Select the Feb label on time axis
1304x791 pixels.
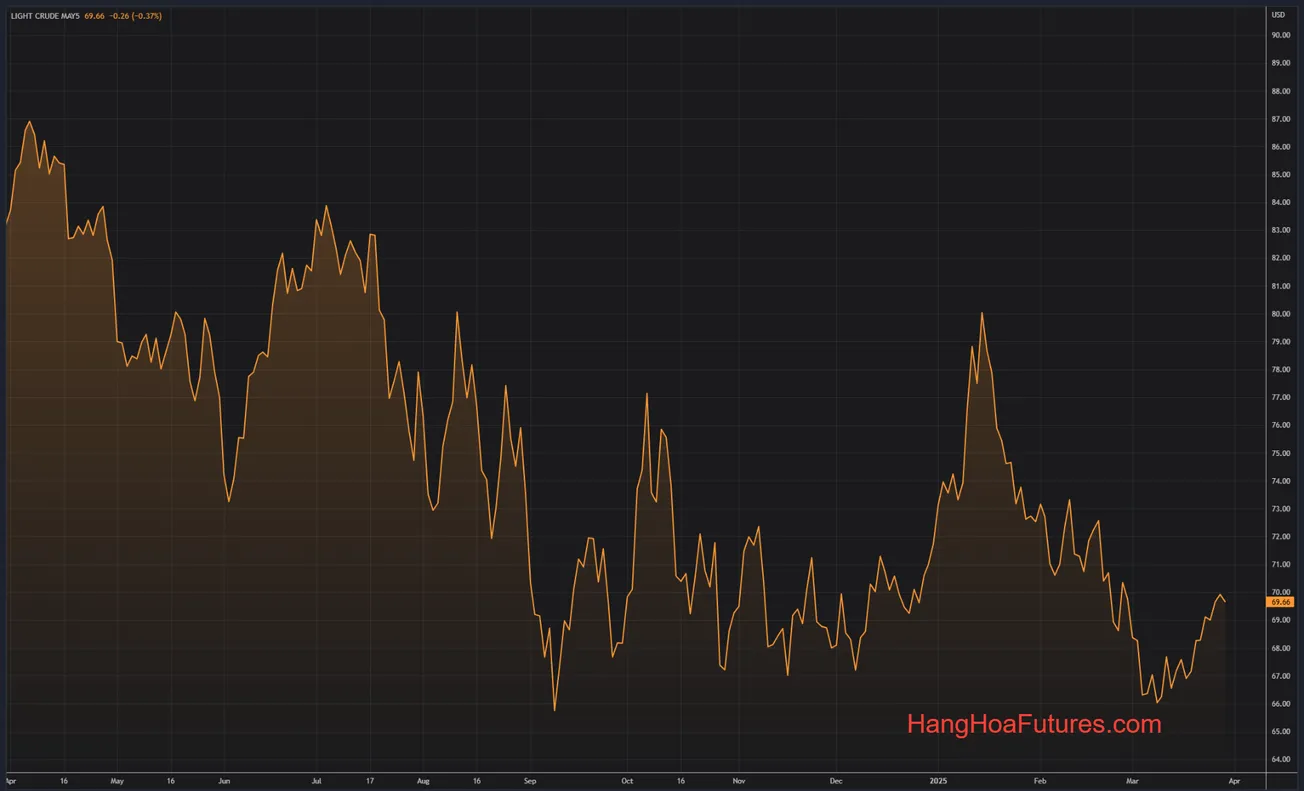[x=1040, y=780]
